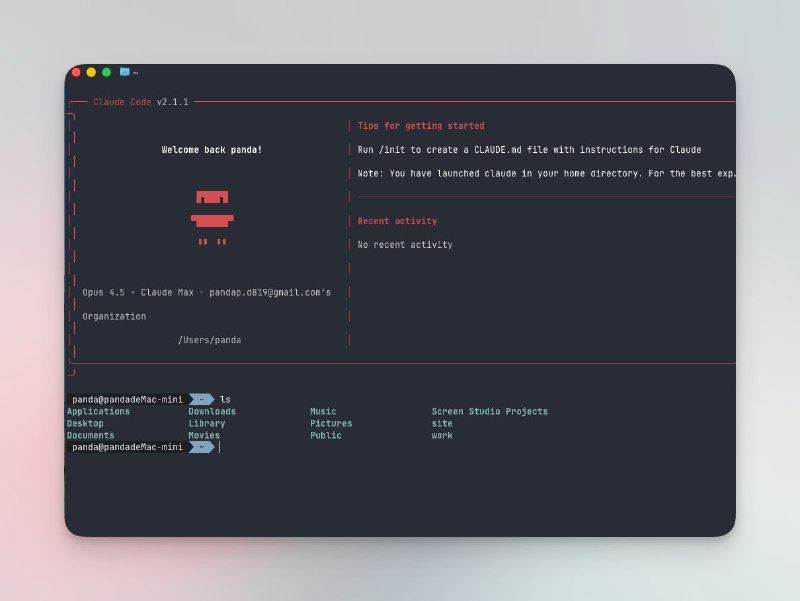Click the Pictures directory entry

(331, 423)
